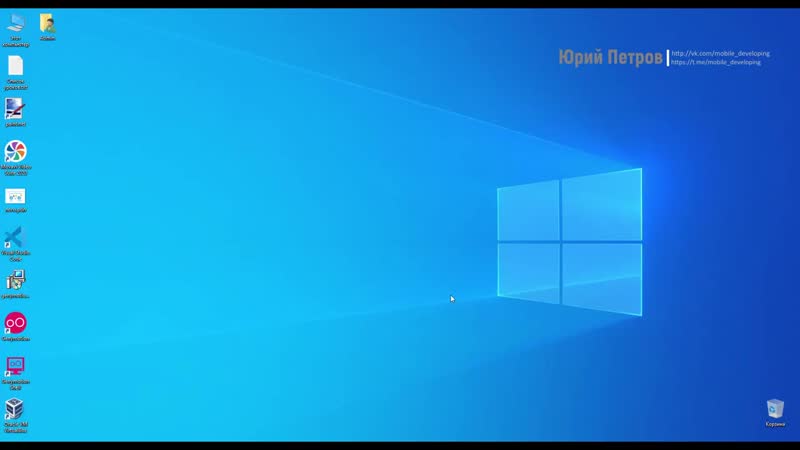The image size is (800, 450).
Task: Click the vk.com/mobile_developing link text
Action: [720, 54]
